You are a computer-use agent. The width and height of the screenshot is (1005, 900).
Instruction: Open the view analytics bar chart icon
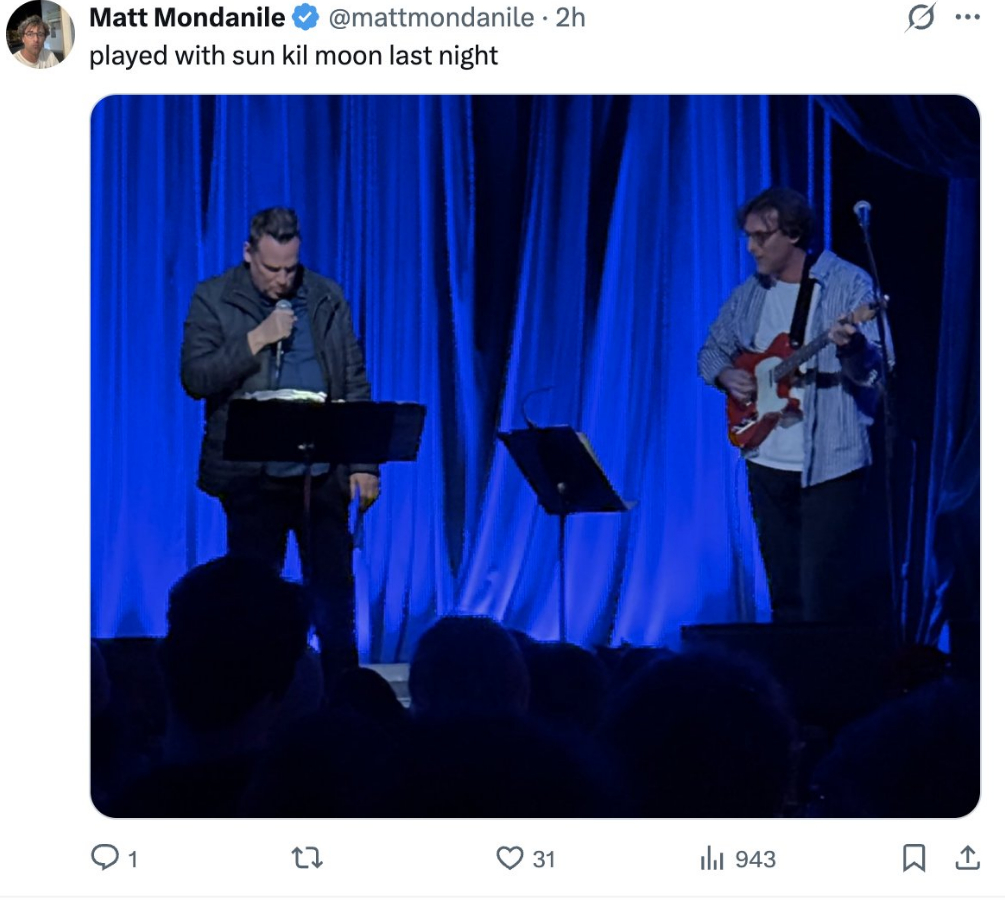tap(711, 858)
